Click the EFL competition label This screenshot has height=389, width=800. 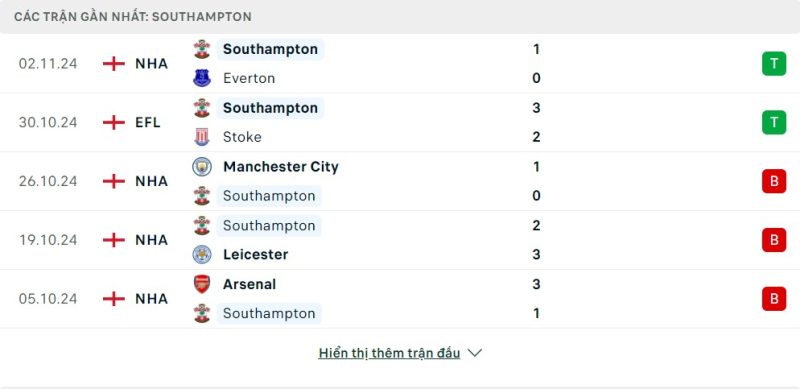pyautogui.click(x=148, y=123)
